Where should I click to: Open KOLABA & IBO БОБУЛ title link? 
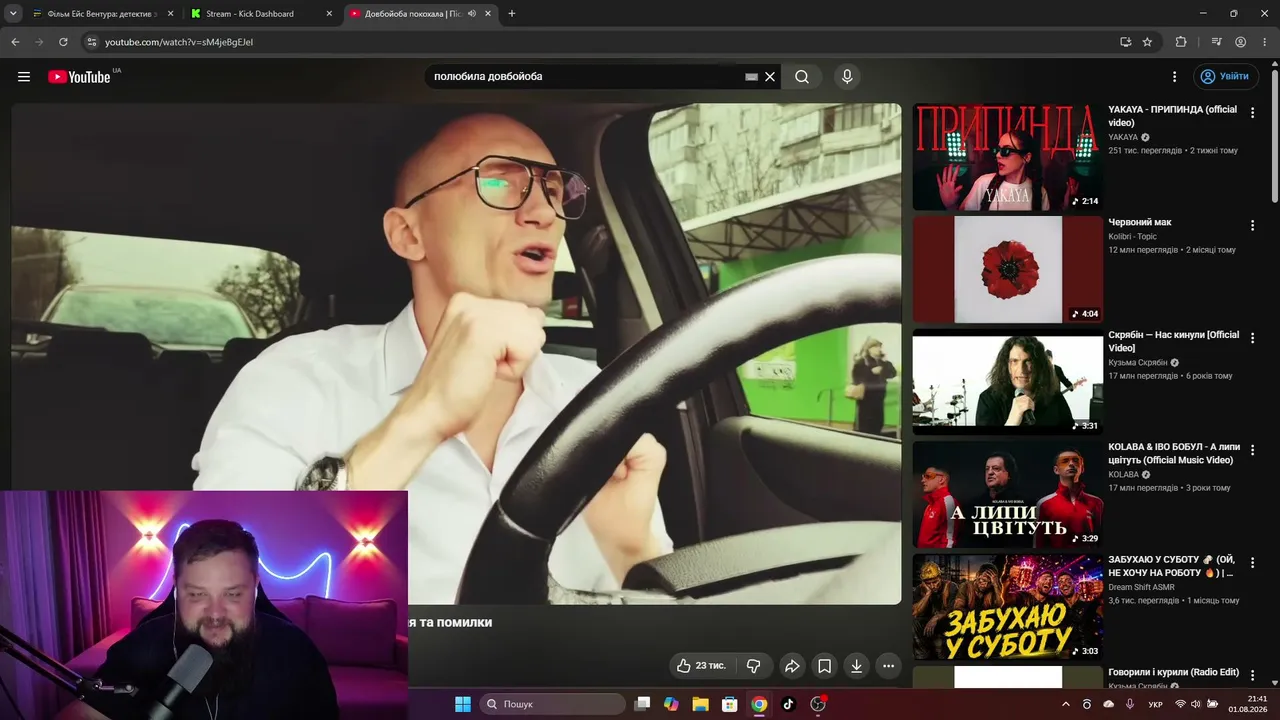tap(1174, 454)
